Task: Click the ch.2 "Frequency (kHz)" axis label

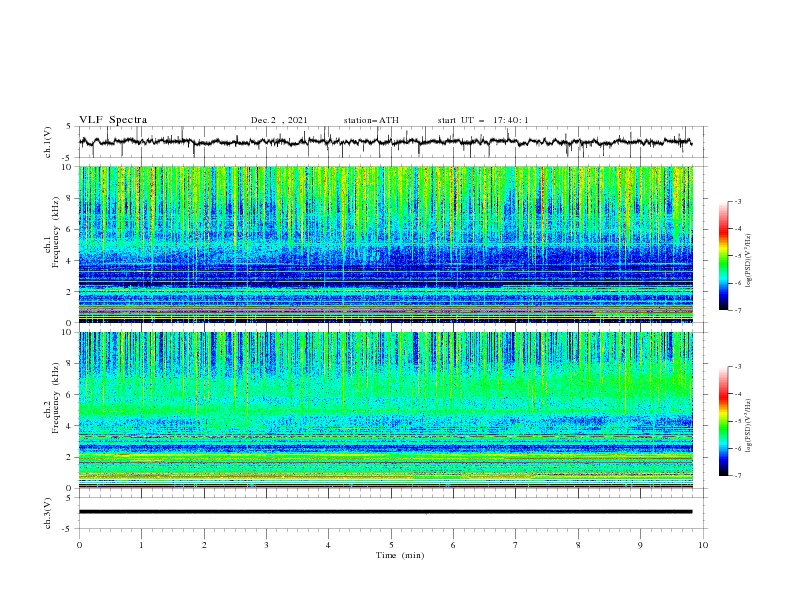Action: [x=56, y=397]
